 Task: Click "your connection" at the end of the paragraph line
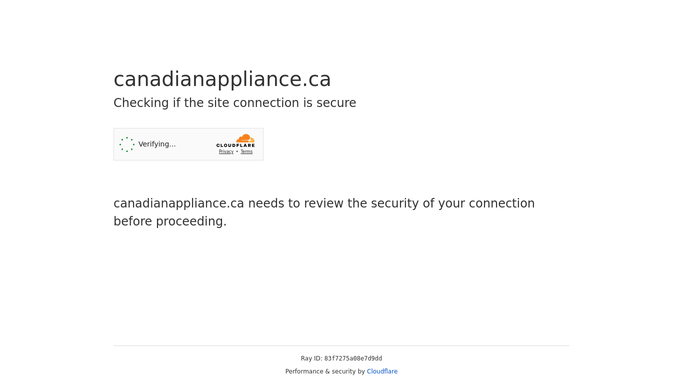486,204
